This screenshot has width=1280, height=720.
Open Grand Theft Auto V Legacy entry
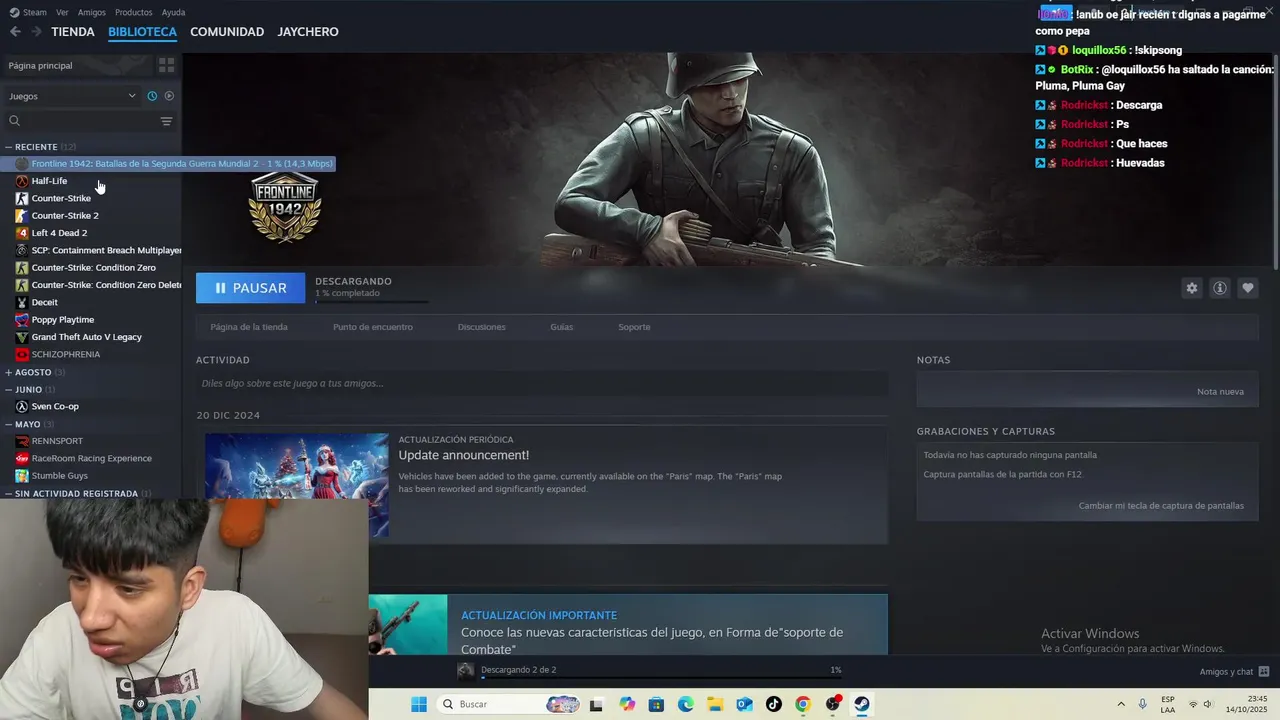coord(86,337)
